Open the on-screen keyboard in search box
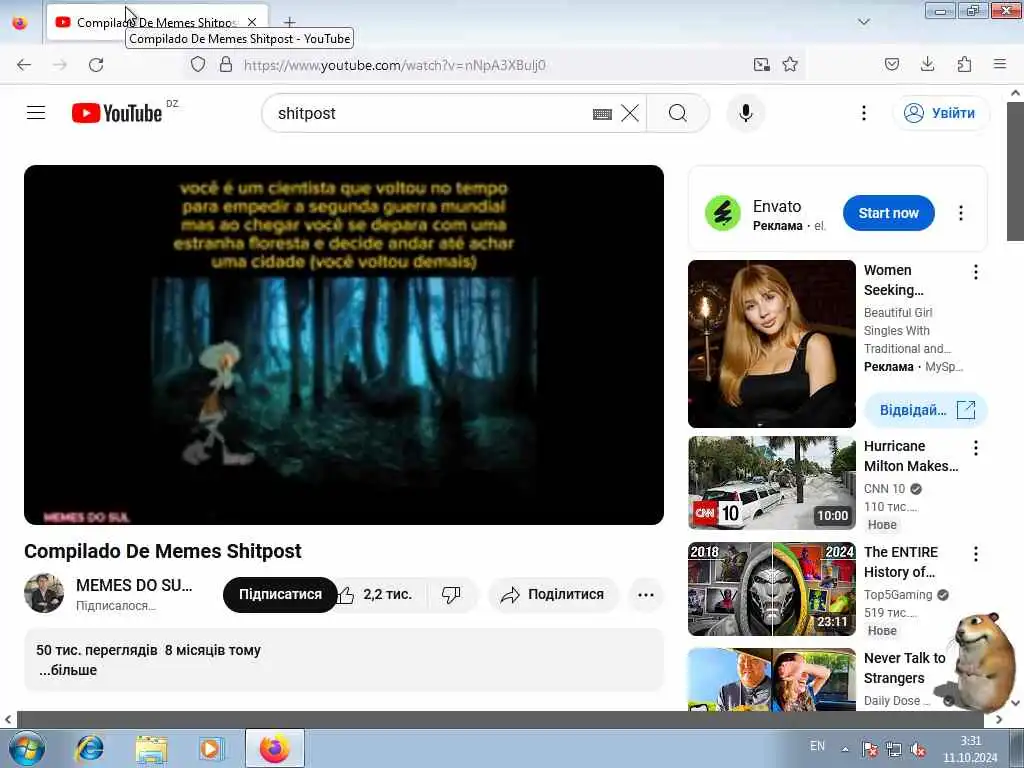Viewport: 1024px width, 768px height. [x=602, y=114]
